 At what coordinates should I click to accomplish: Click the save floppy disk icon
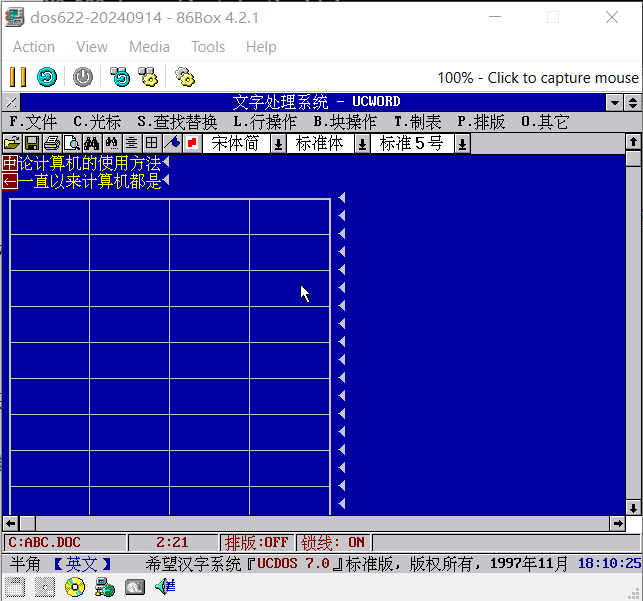[31, 144]
